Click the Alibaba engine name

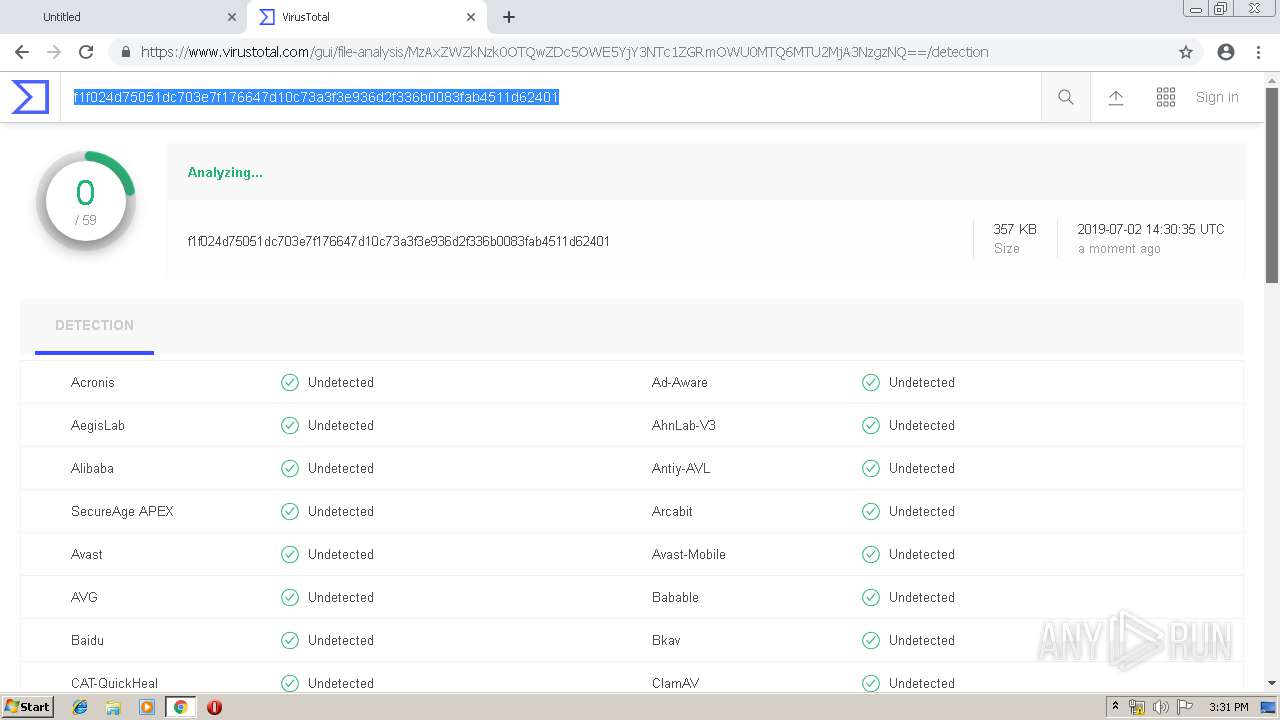tap(92, 468)
